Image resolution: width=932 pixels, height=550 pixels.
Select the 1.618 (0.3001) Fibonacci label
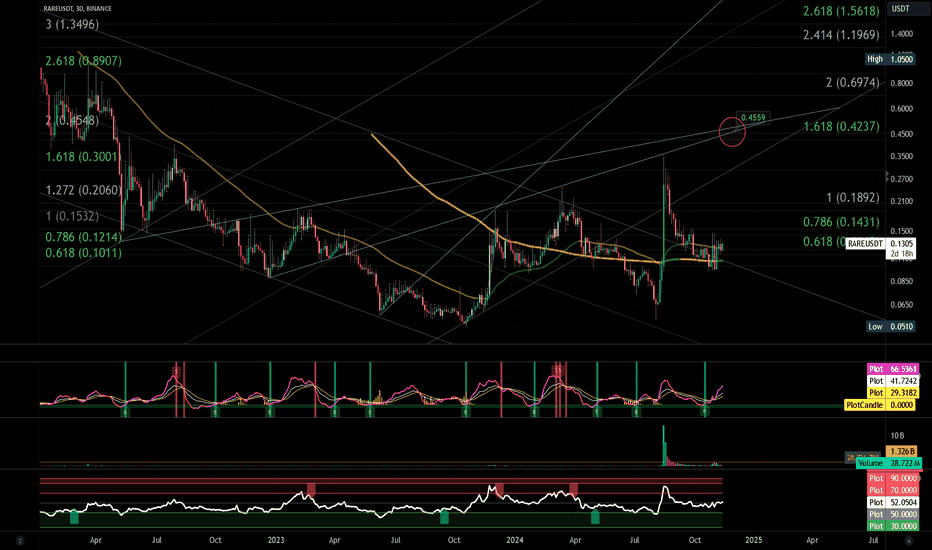pyautogui.click(x=81, y=157)
